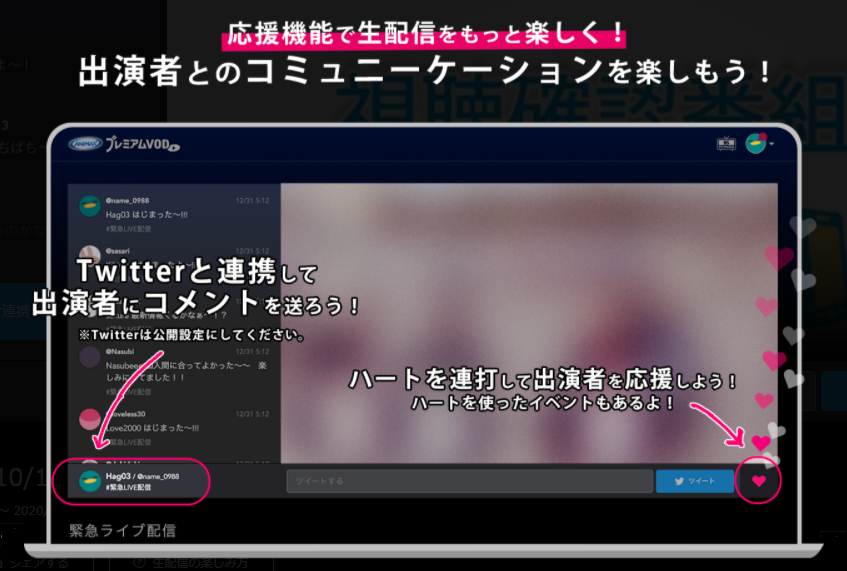Open 生配信の楽しみ方 link at bottom
The image size is (847, 571).
(x=200, y=562)
